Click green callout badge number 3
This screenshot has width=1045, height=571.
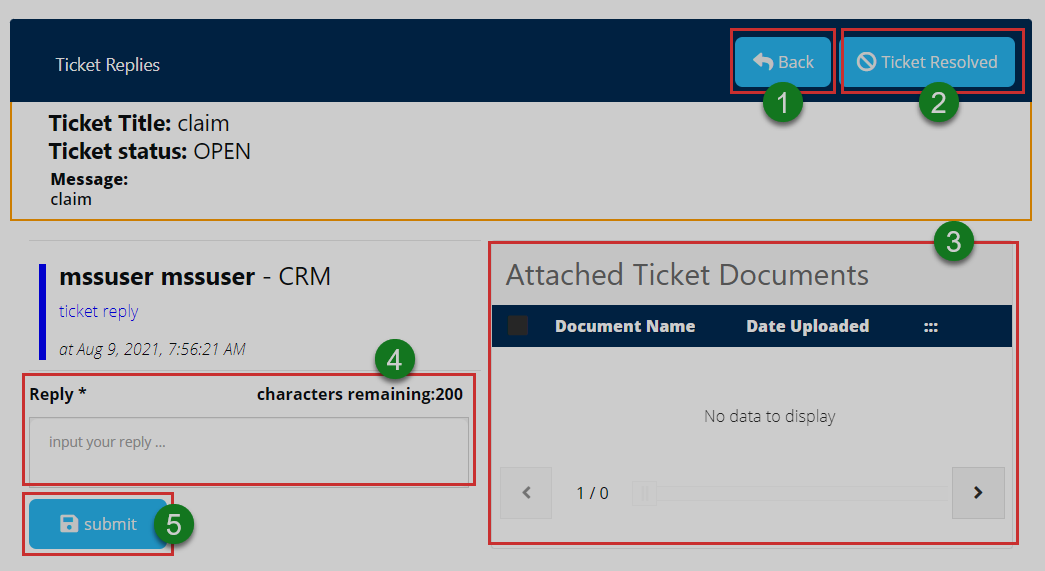tap(953, 241)
